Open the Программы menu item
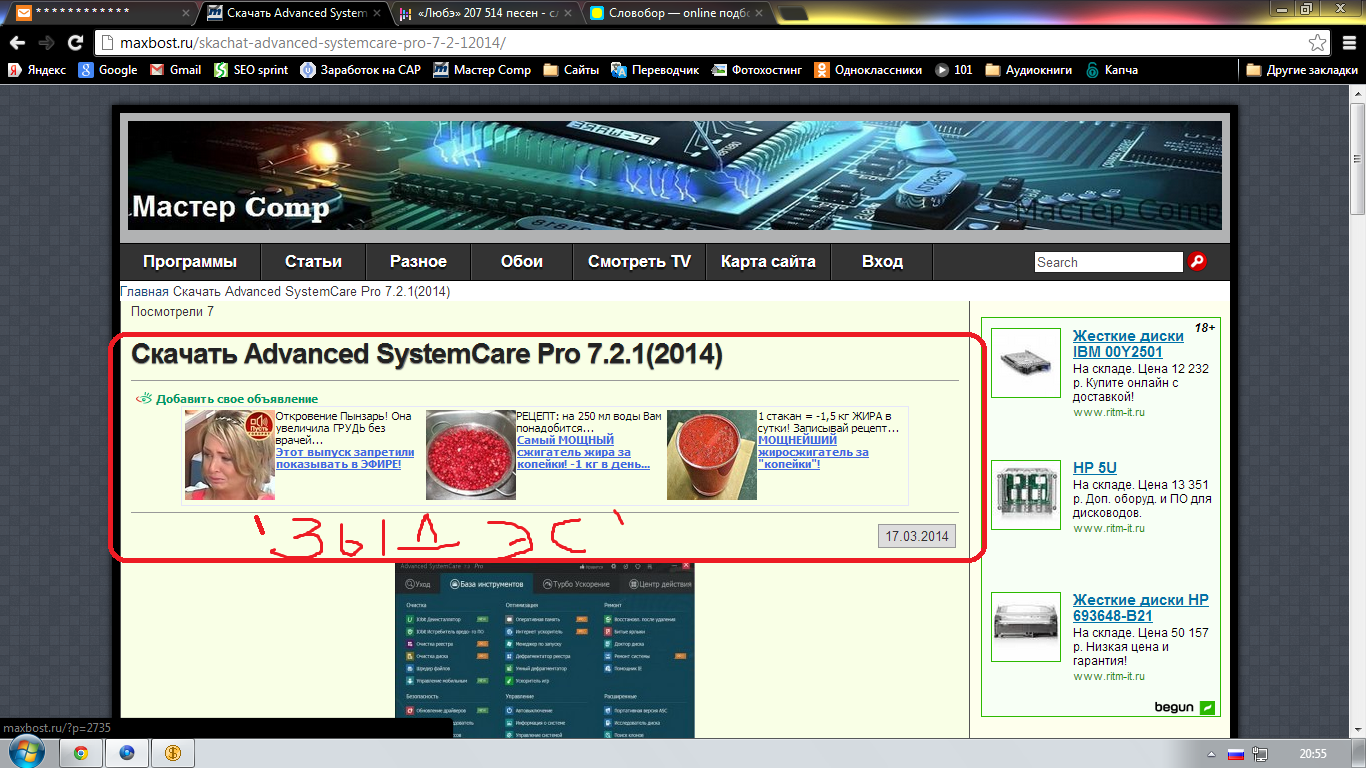This screenshot has height=768, width=1366. (190, 262)
